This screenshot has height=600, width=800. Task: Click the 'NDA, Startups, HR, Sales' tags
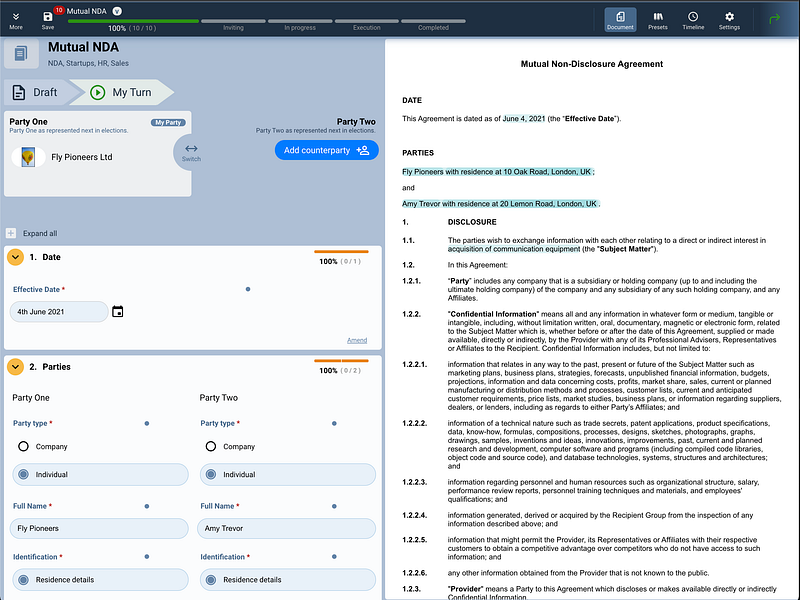[88, 63]
